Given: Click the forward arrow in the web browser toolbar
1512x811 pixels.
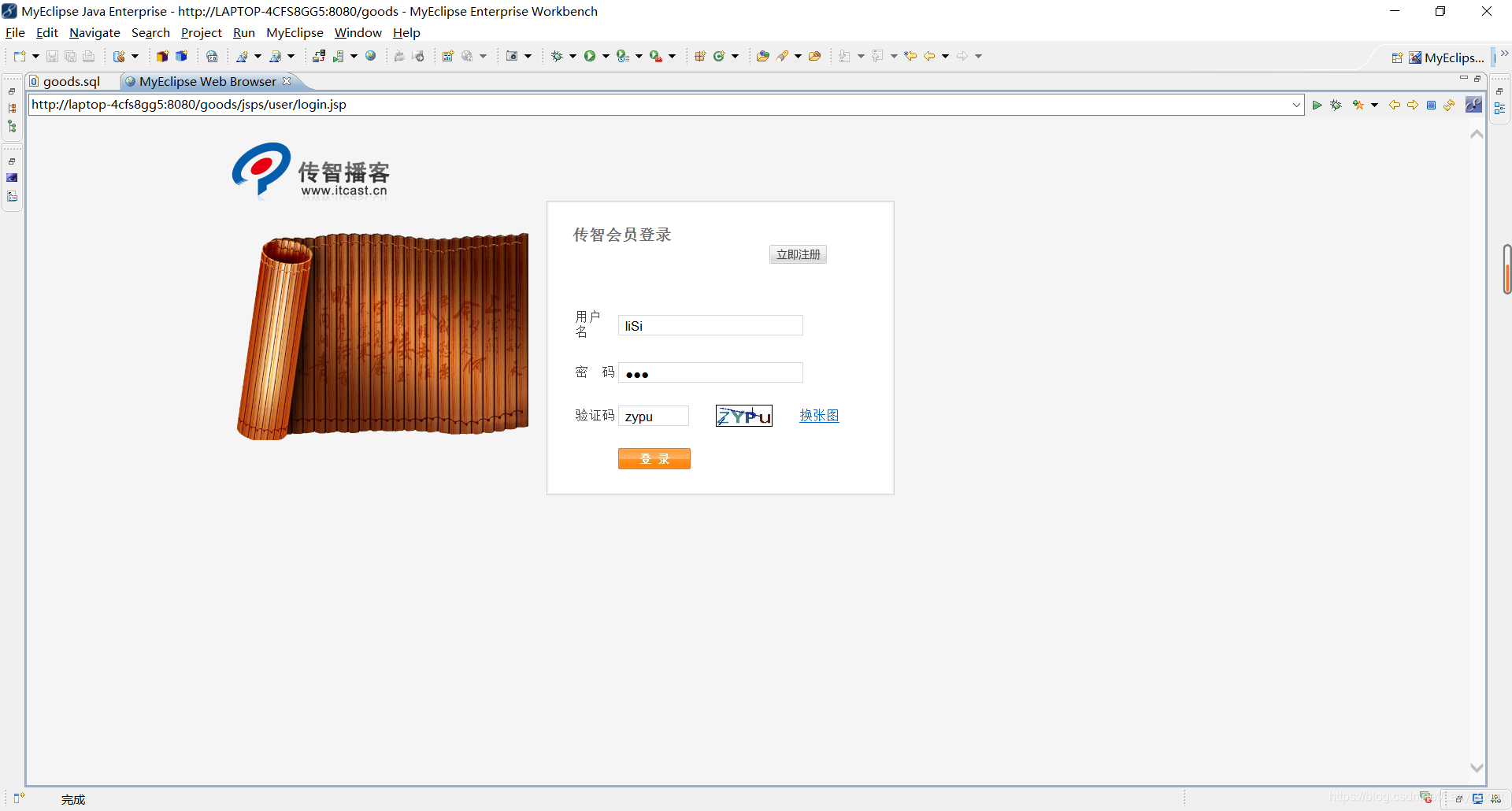Looking at the screenshot, I should point(1414,105).
